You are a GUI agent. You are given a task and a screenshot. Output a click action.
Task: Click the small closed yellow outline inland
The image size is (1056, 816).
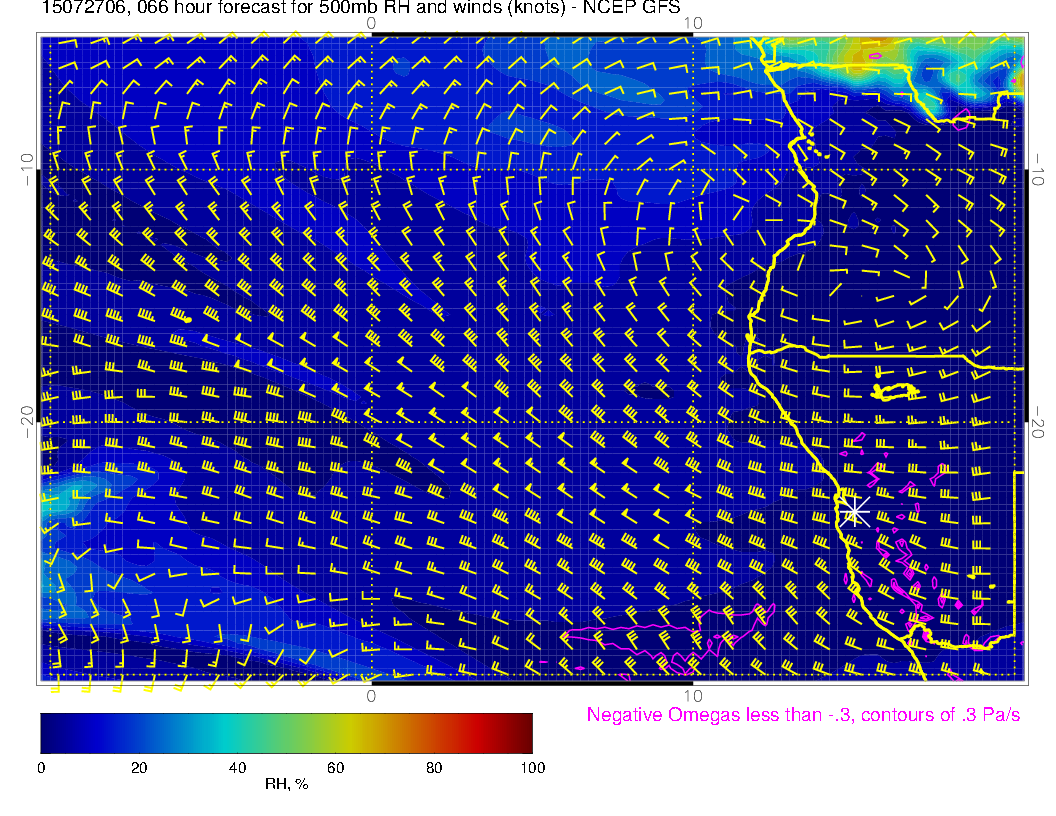(x=895, y=391)
